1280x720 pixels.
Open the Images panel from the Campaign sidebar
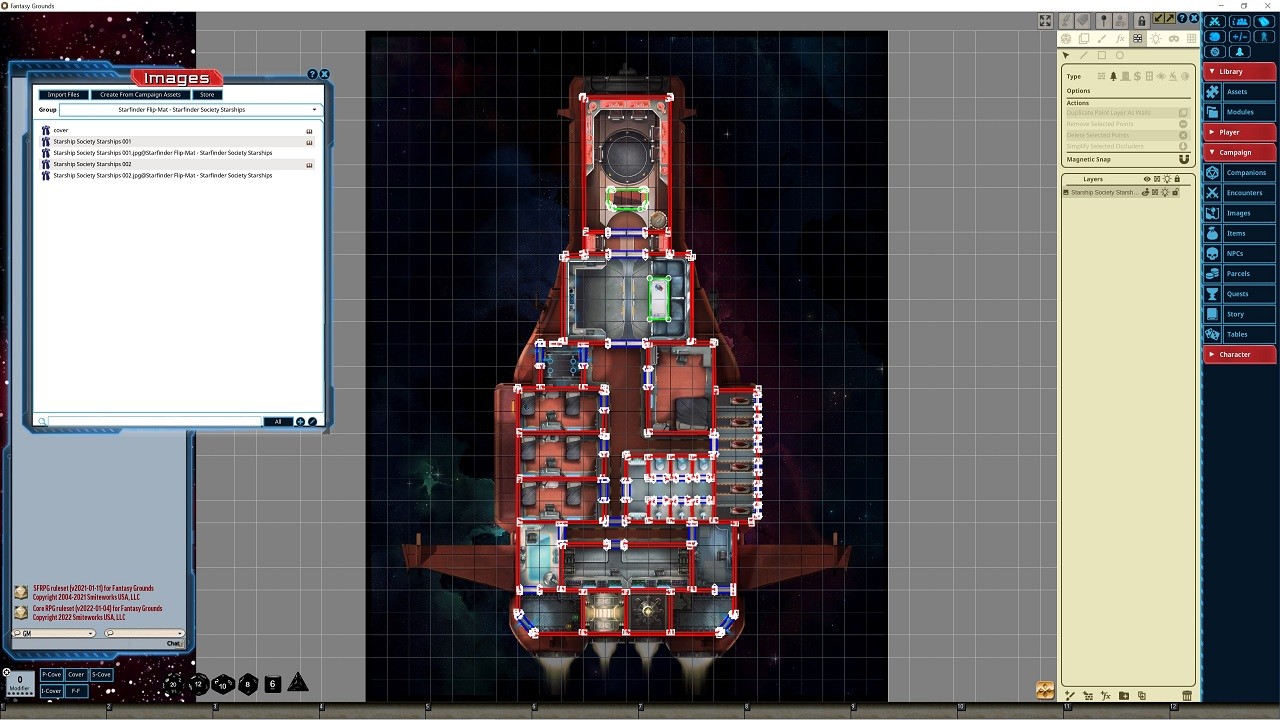1239,212
